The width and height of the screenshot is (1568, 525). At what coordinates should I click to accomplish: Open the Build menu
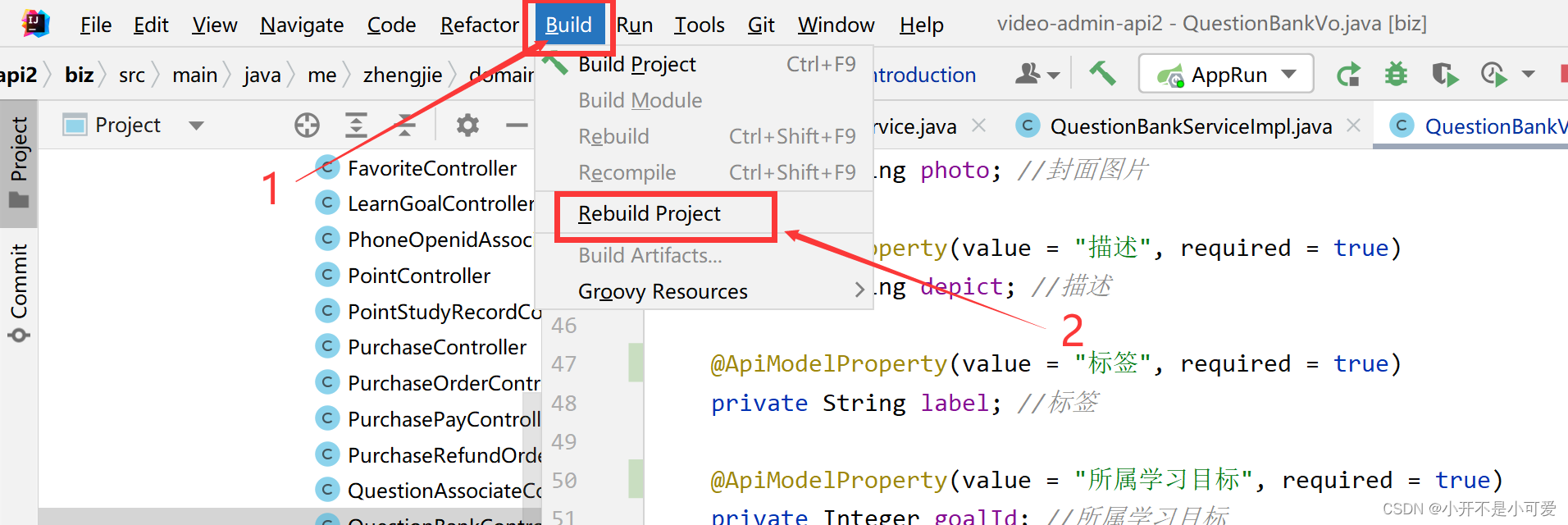click(568, 24)
